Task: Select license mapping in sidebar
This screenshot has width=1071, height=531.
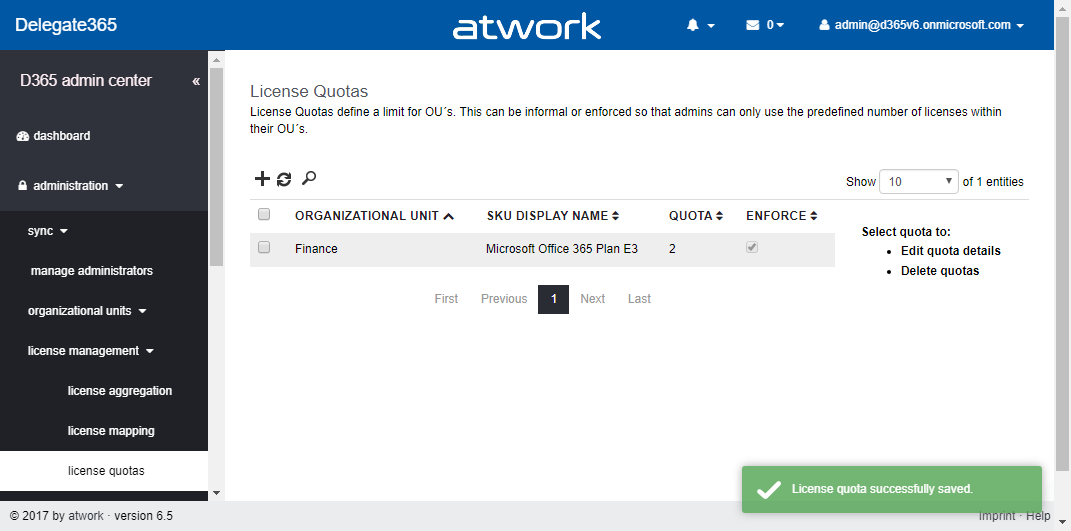Action: click(111, 431)
